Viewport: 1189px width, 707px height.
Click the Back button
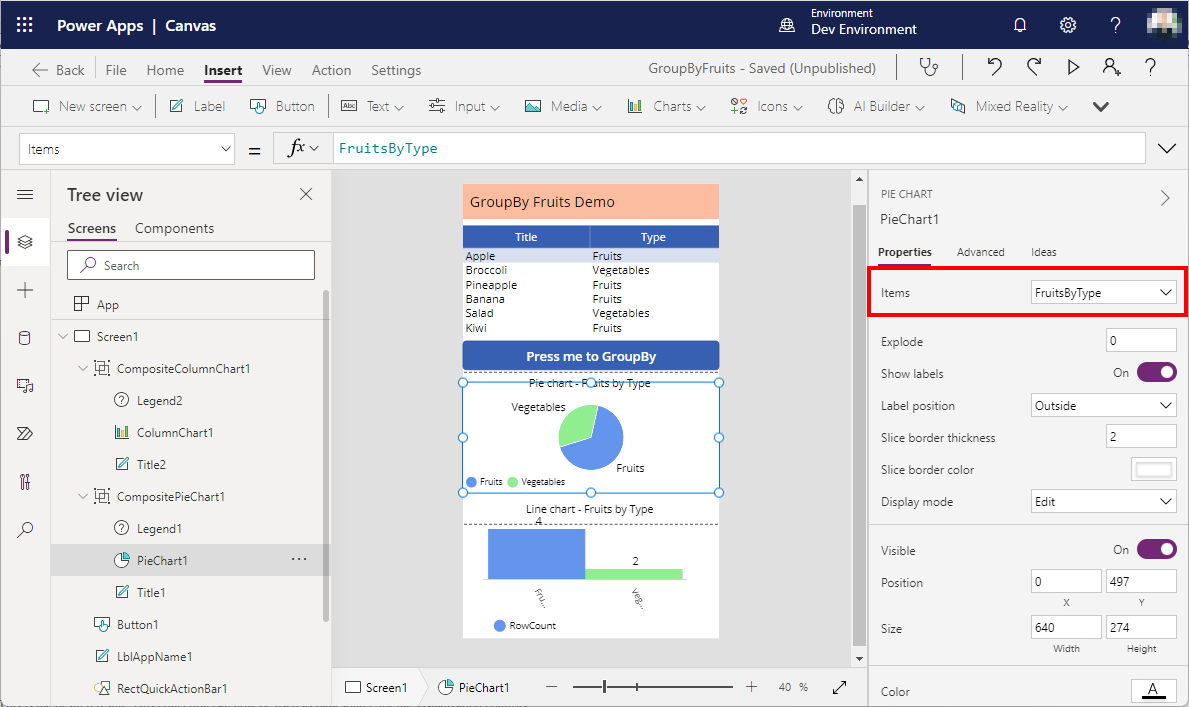click(59, 70)
